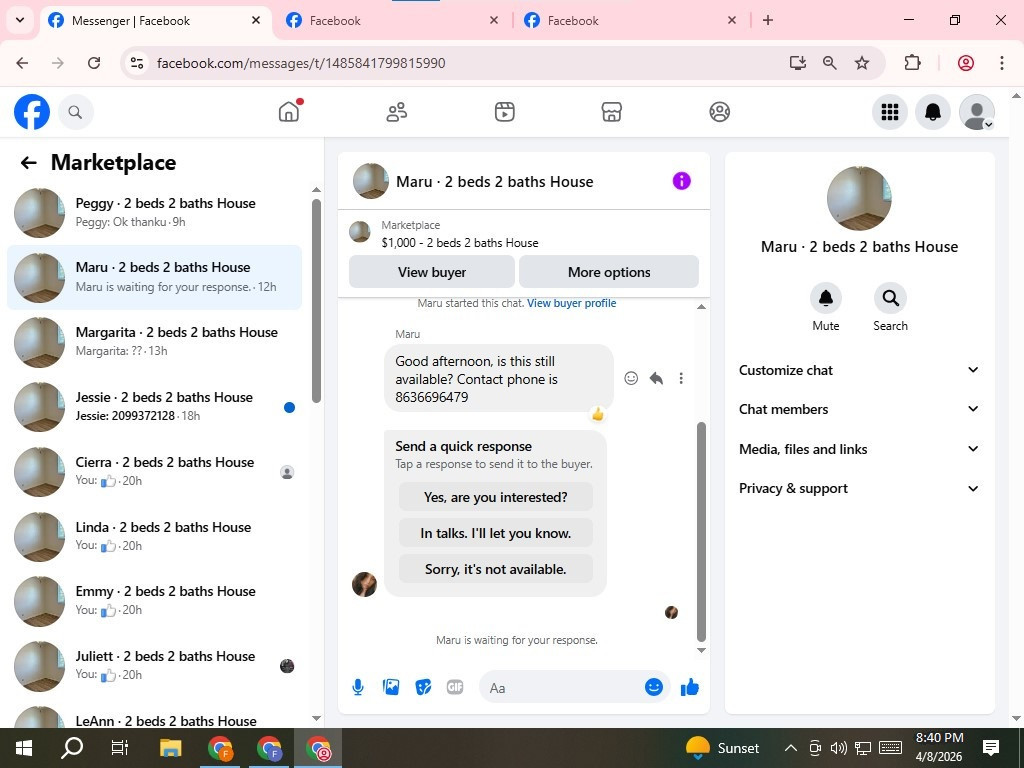Send a thumbs-up like
The height and width of the screenshot is (768, 1024).
690,687
